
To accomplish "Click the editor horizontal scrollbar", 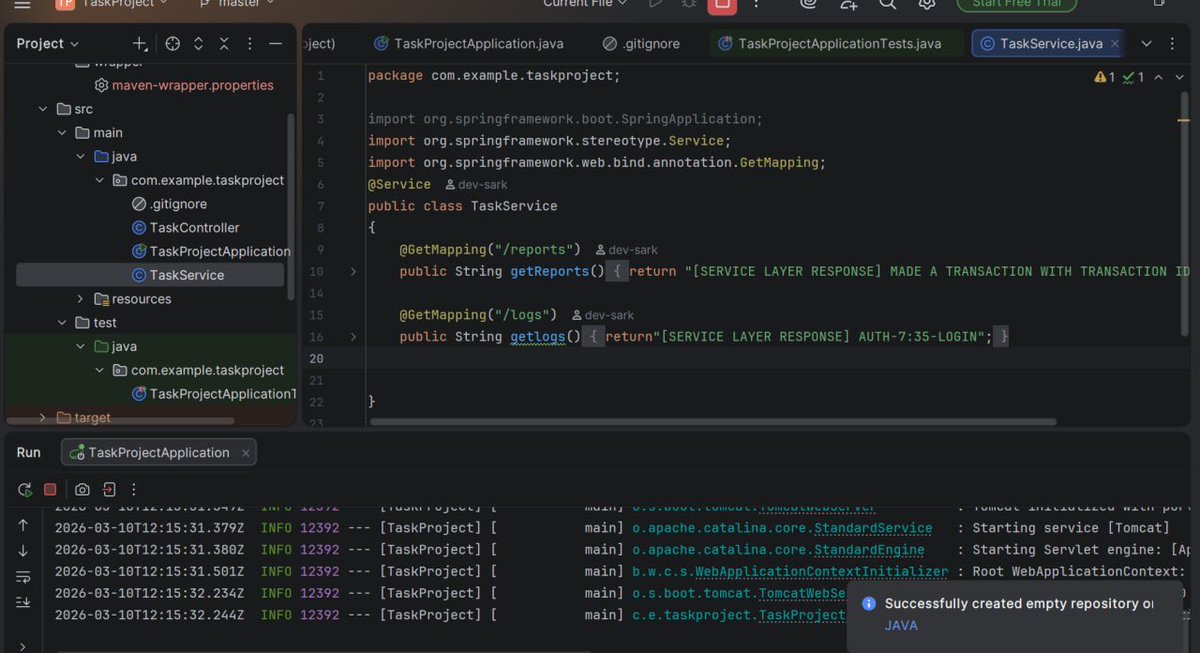I will [712, 422].
